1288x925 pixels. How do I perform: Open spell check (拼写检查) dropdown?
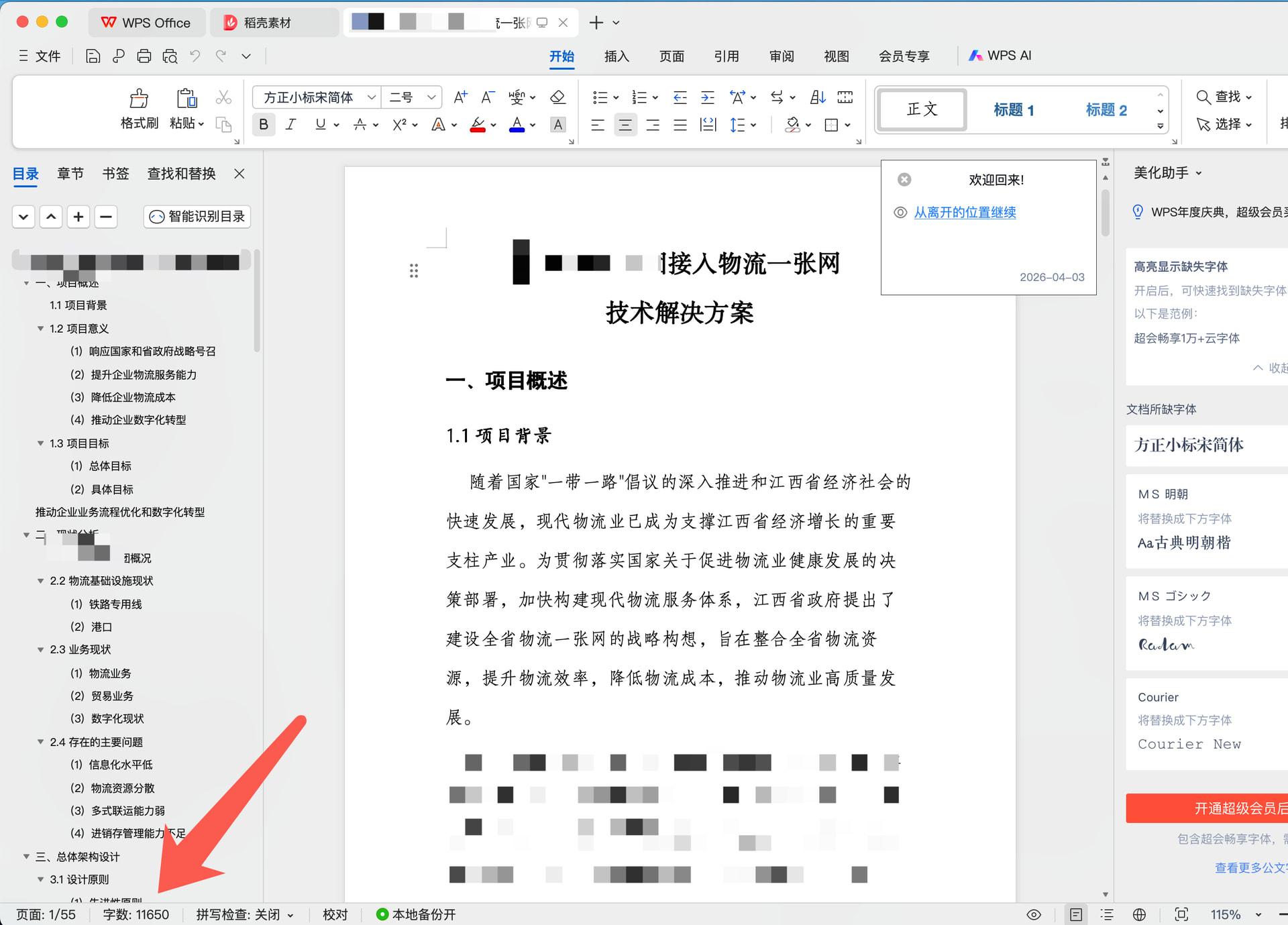tap(290, 915)
